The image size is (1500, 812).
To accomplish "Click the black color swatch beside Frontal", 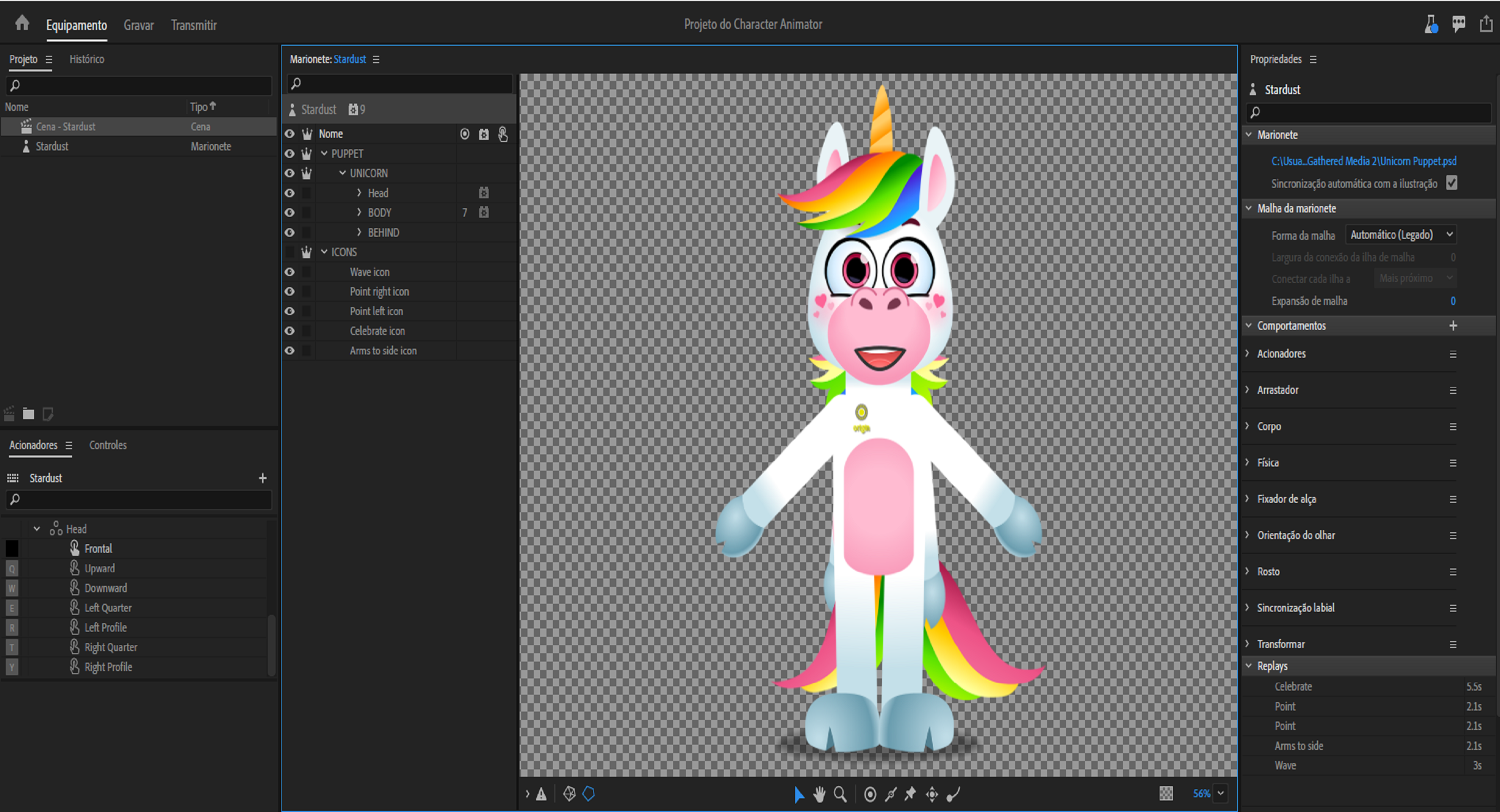I will [x=12, y=548].
